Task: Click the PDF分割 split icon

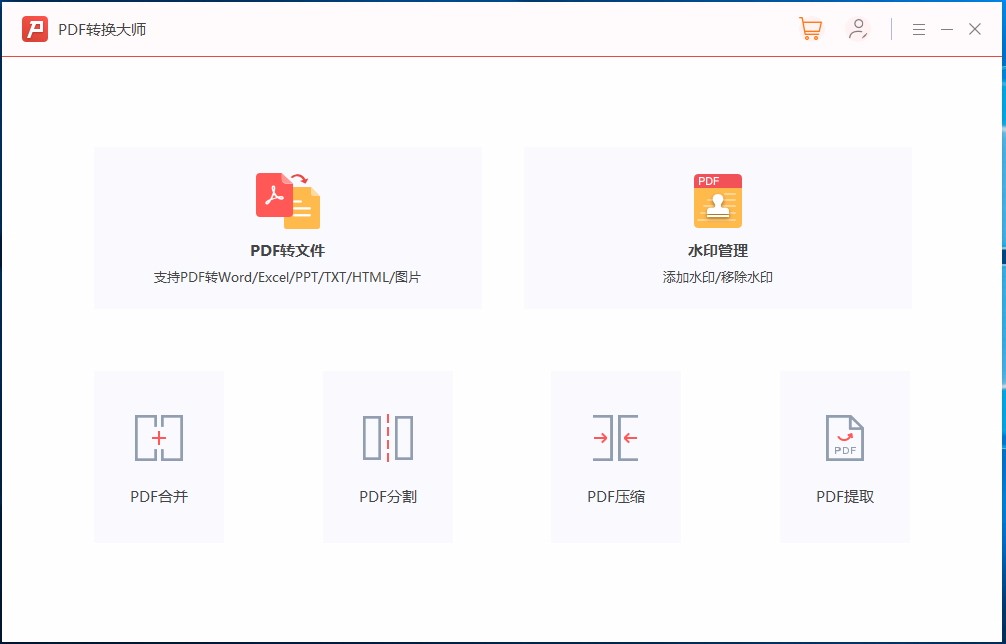Action: click(388, 438)
